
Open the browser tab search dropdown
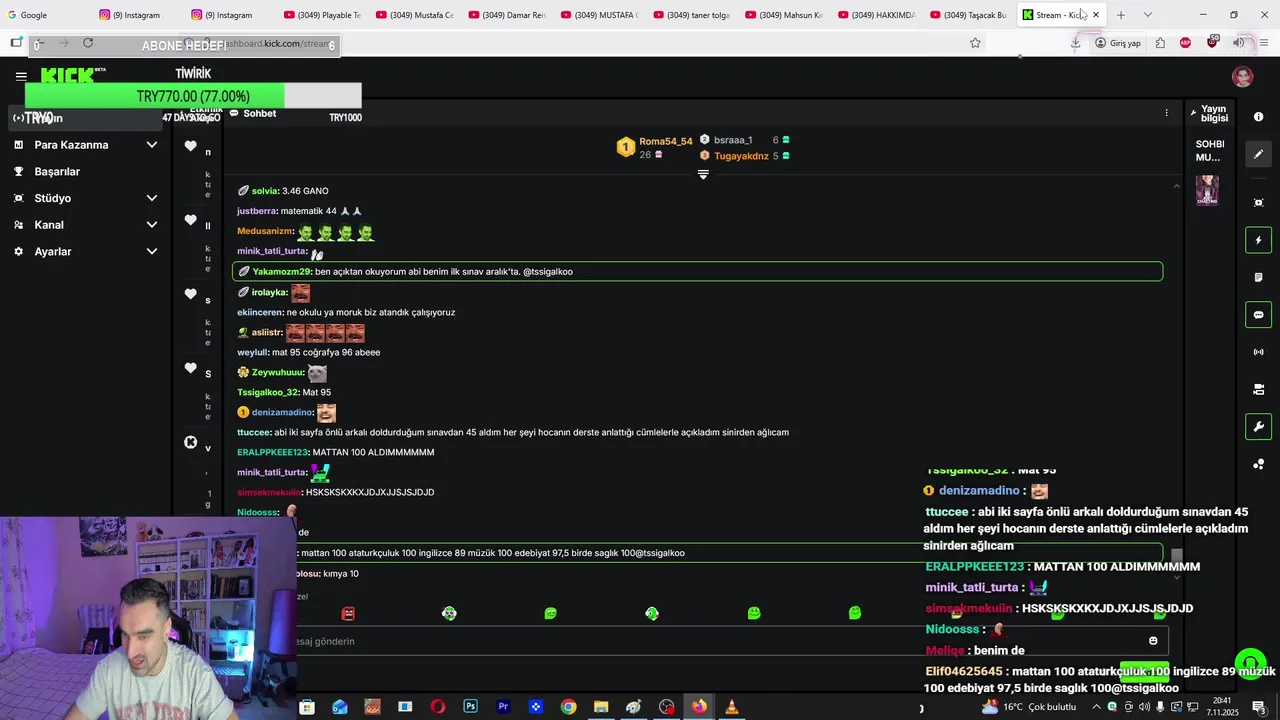pyautogui.click(x=1147, y=15)
